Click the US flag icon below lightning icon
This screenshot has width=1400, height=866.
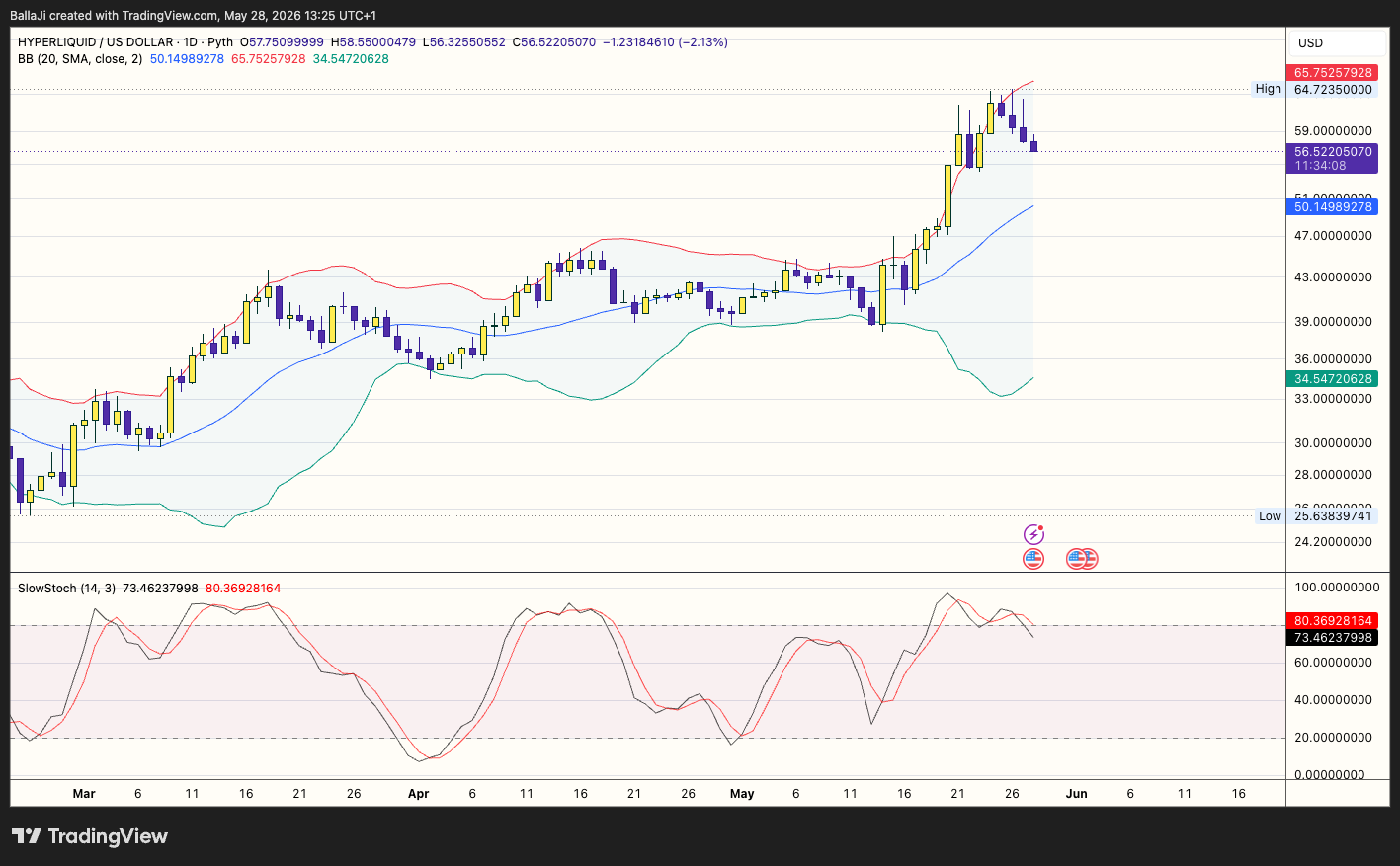[x=1033, y=559]
